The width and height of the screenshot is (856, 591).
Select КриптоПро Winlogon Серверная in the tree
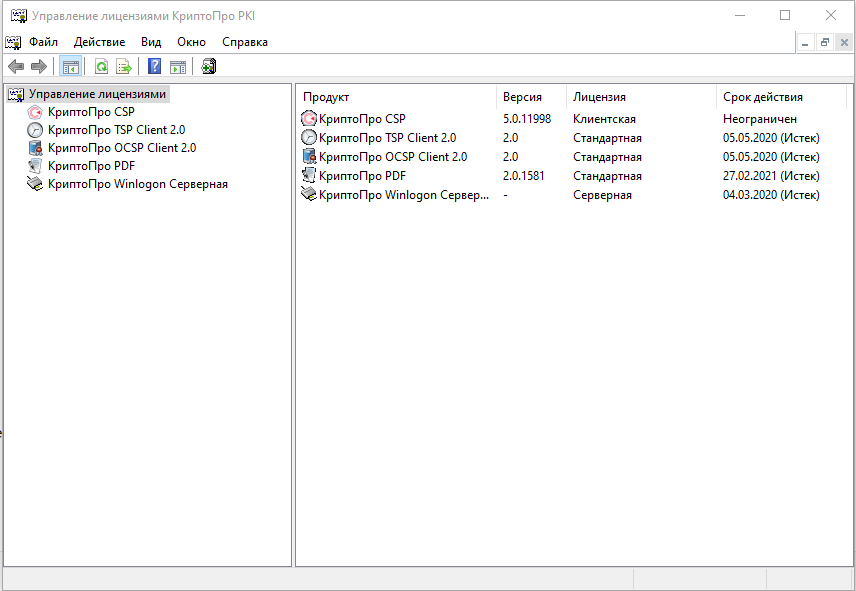[x=137, y=184]
